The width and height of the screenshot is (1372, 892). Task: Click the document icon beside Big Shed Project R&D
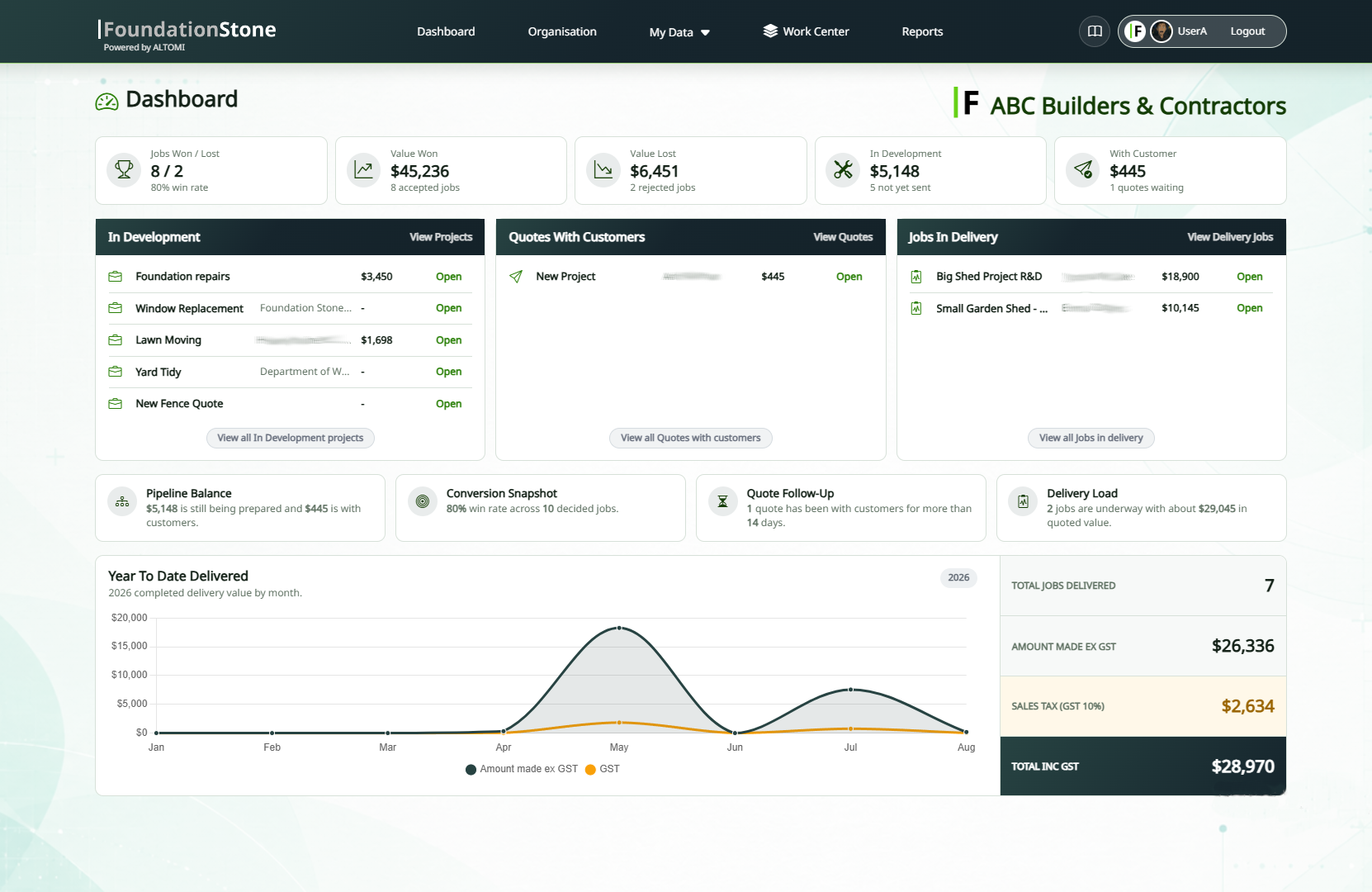pyautogui.click(x=916, y=277)
